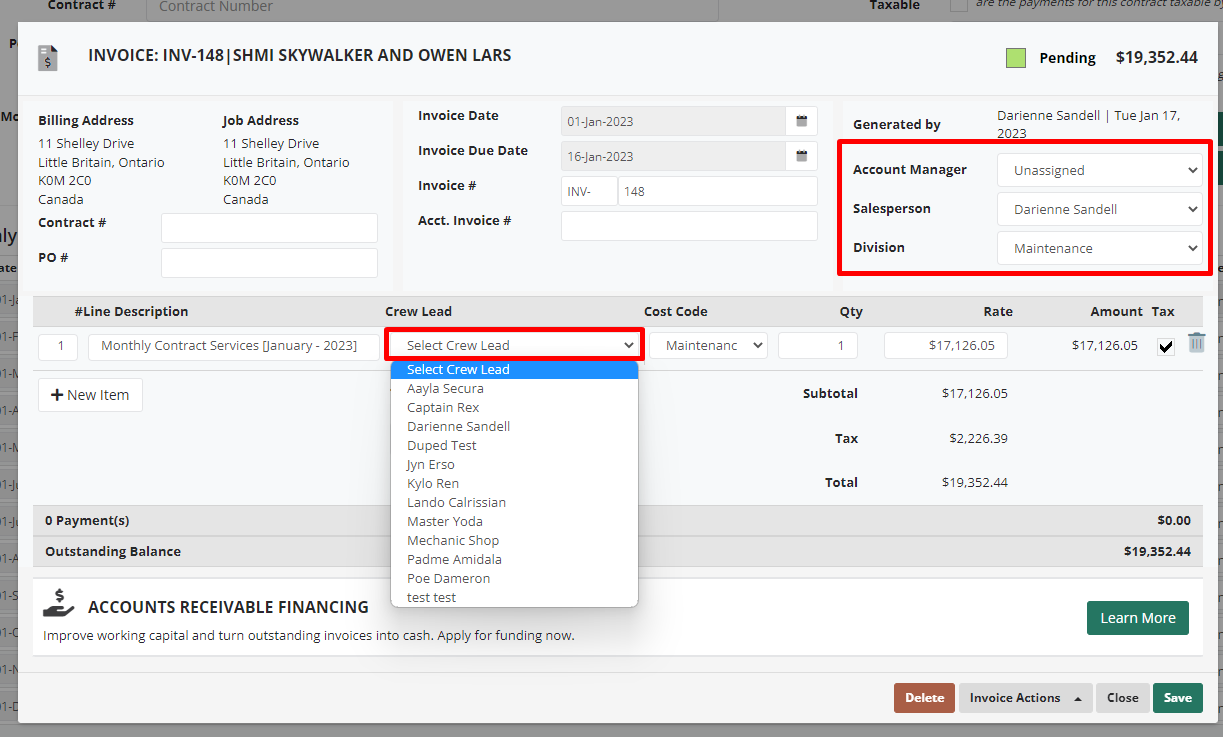Click inside the PO # input field
This screenshot has height=737, width=1223.
coord(268,261)
